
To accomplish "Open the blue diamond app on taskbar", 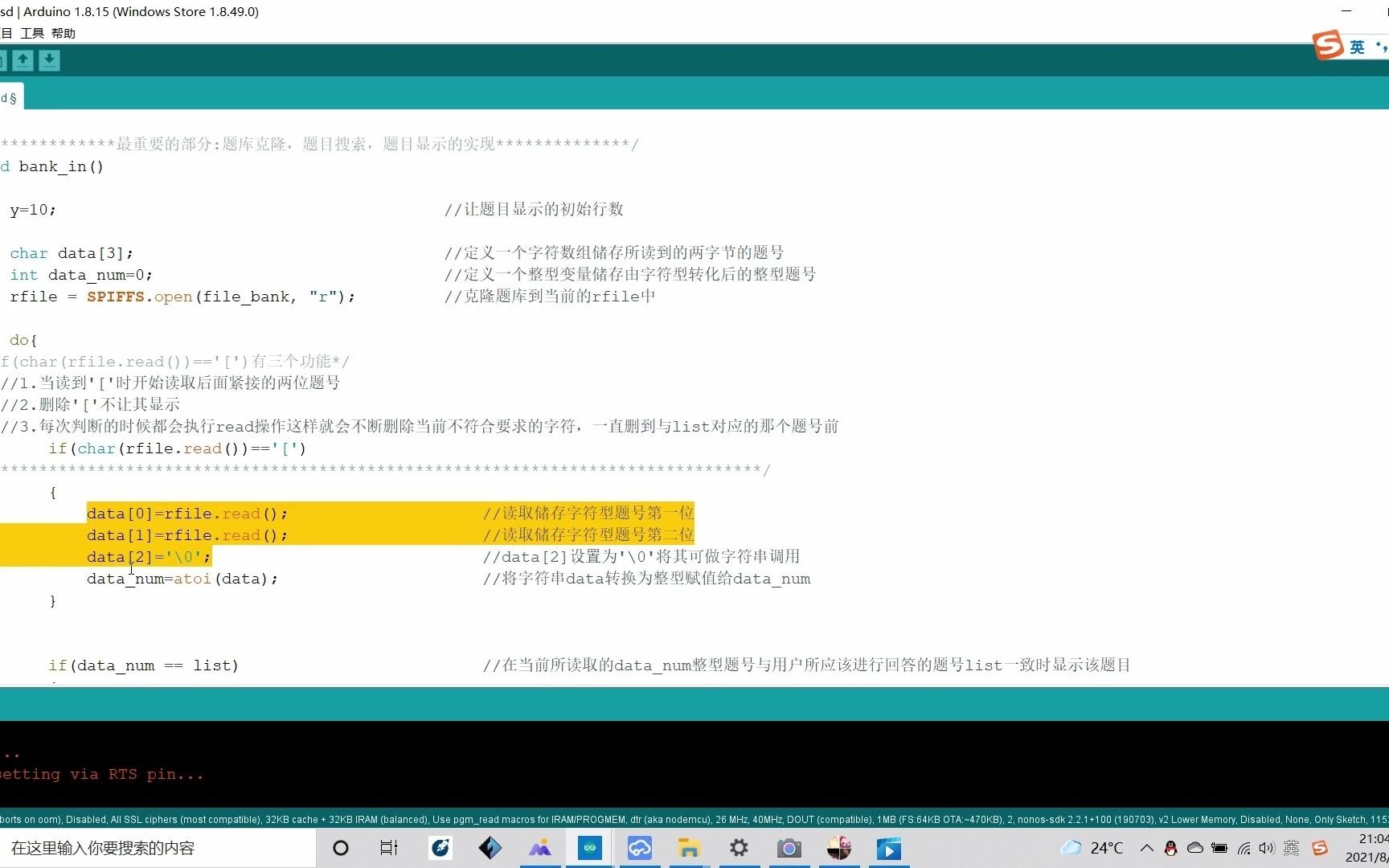I will click(490, 848).
